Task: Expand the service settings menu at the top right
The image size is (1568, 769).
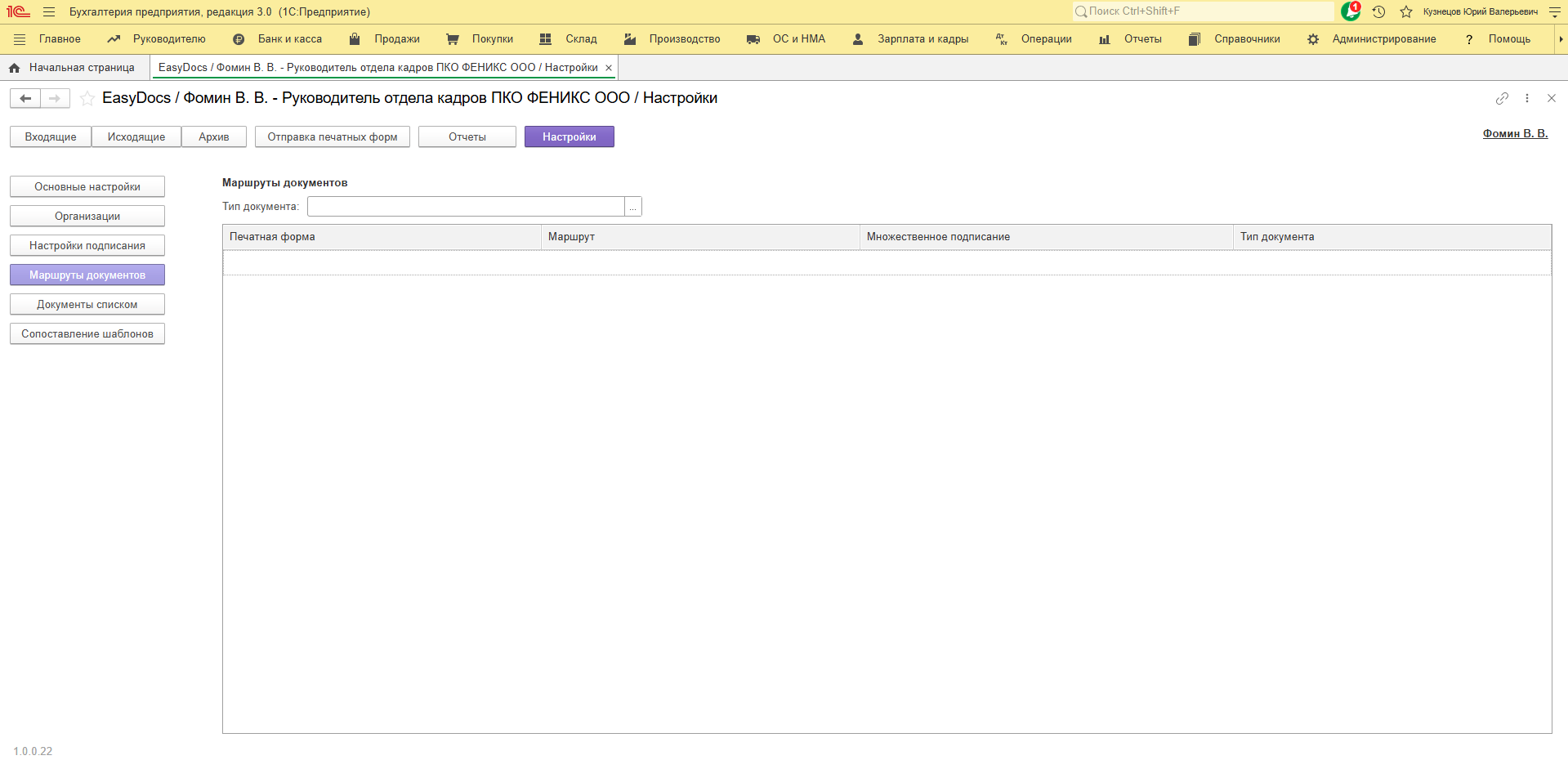Action: point(1555,11)
